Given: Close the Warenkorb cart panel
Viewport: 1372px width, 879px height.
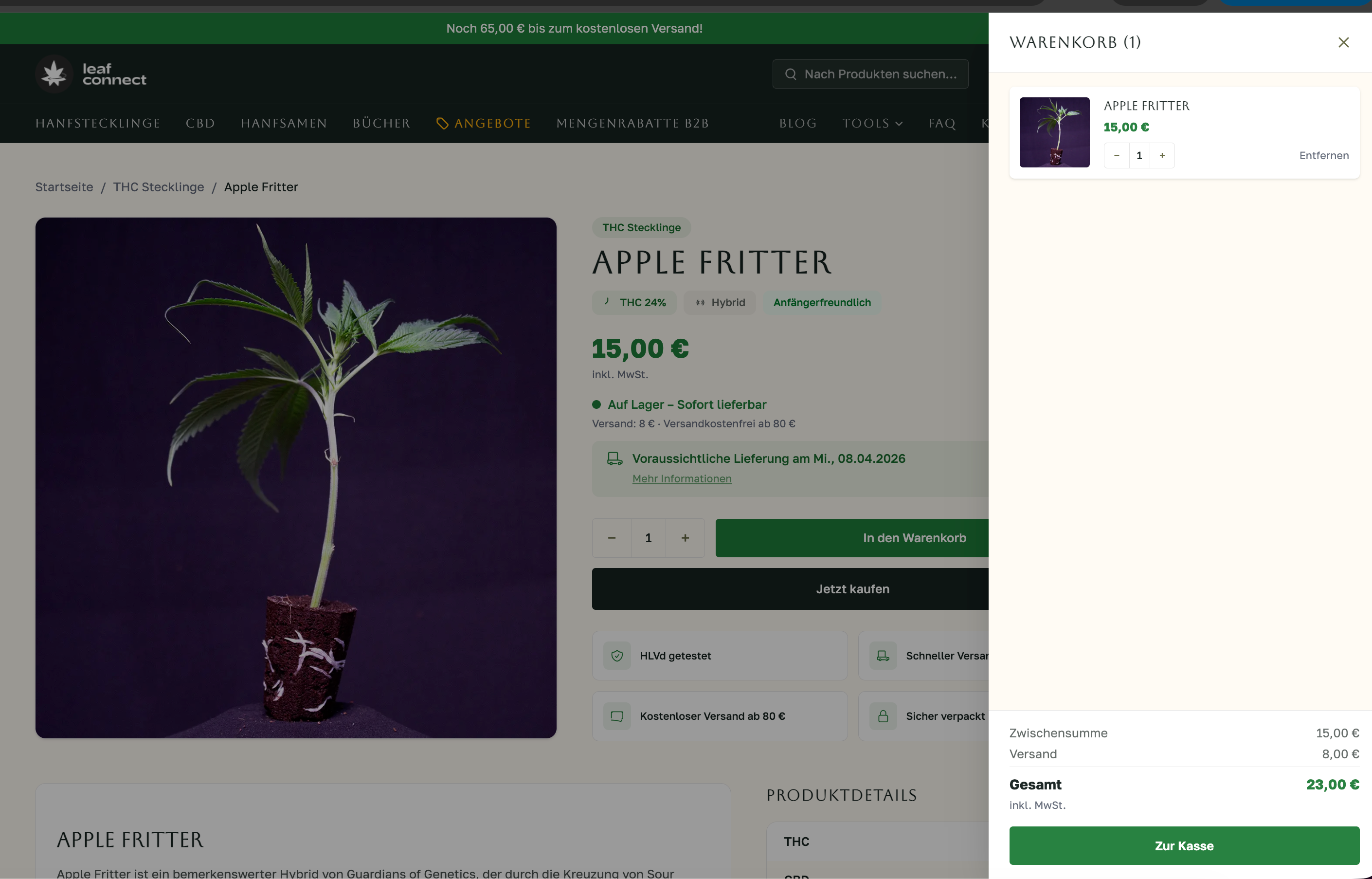Looking at the screenshot, I should click(x=1343, y=42).
